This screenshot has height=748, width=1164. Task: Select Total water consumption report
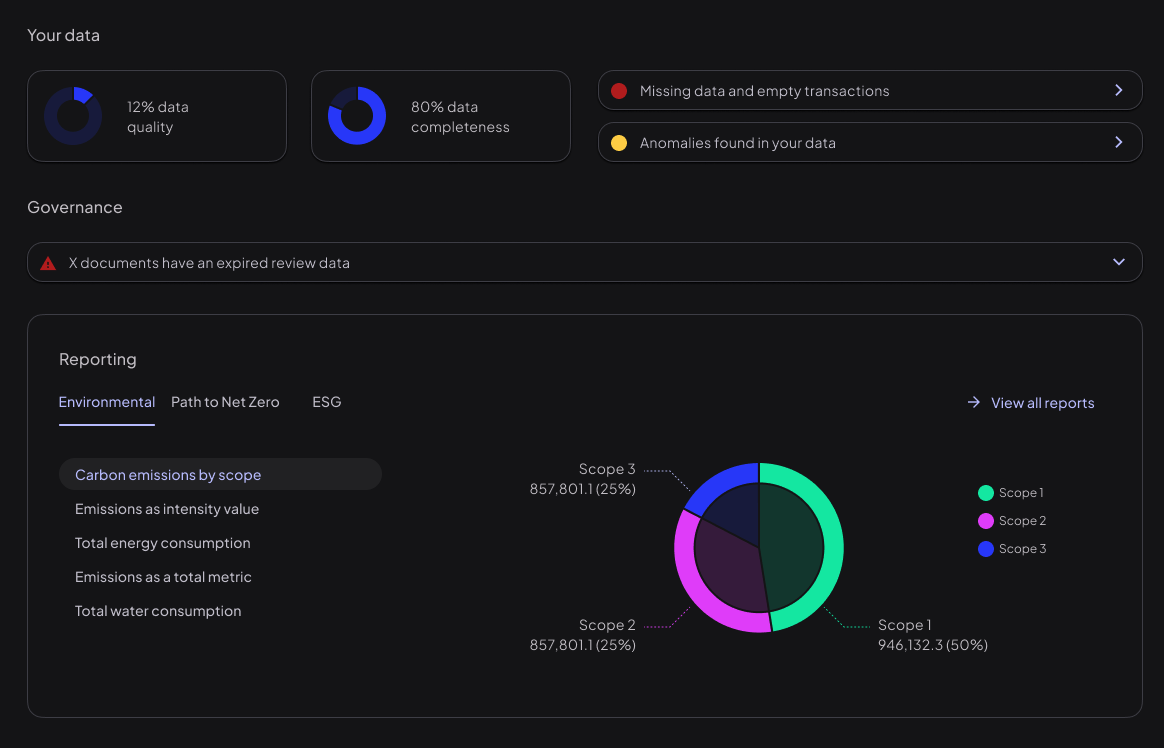(158, 611)
